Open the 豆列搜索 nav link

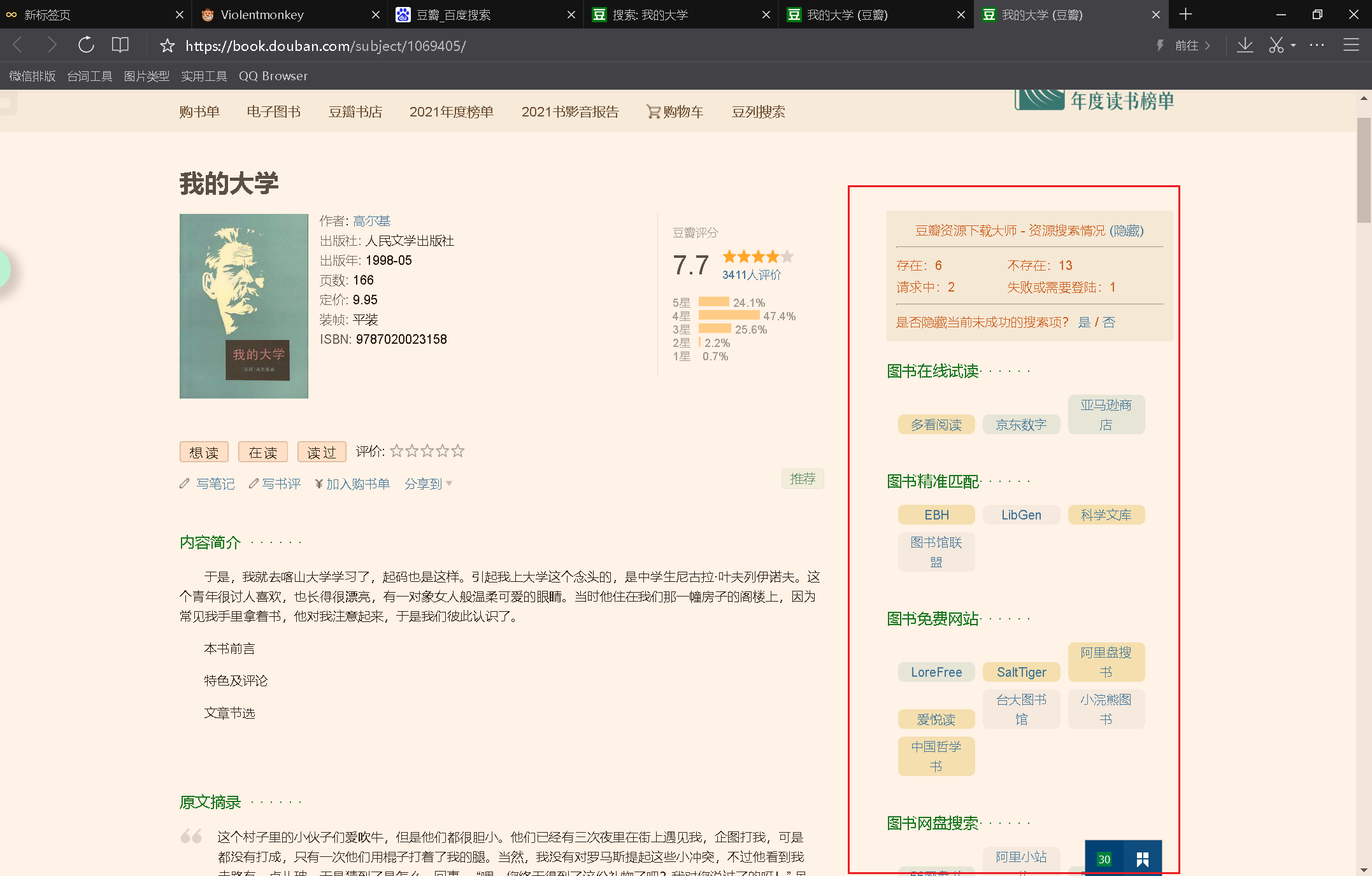click(759, 112)
